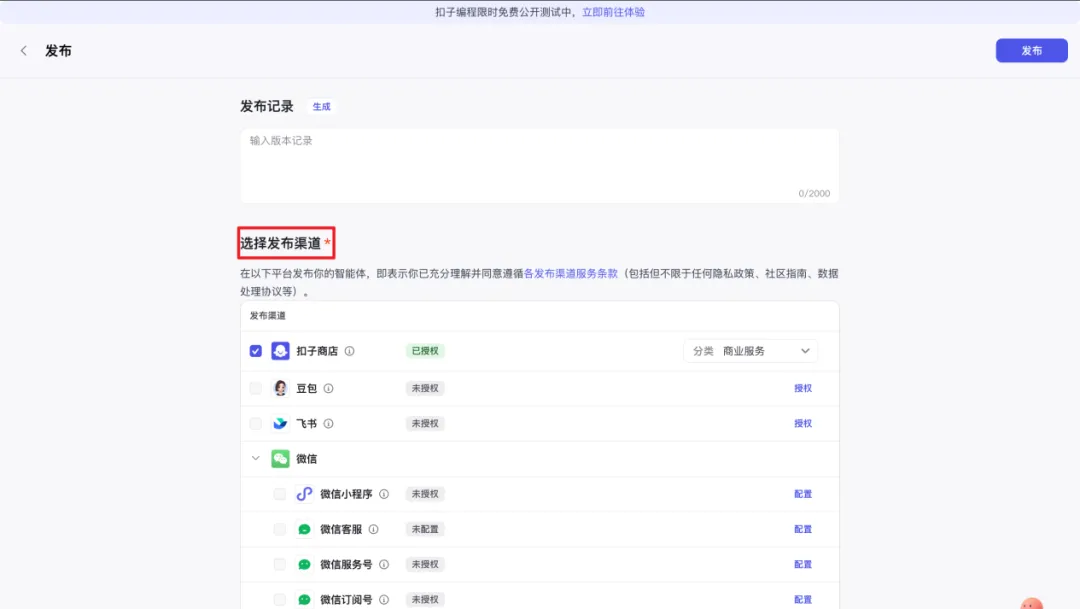The image size is (1080, 609).
Task: Show info icon next to 微信订阅号
Action: point(384,599)
